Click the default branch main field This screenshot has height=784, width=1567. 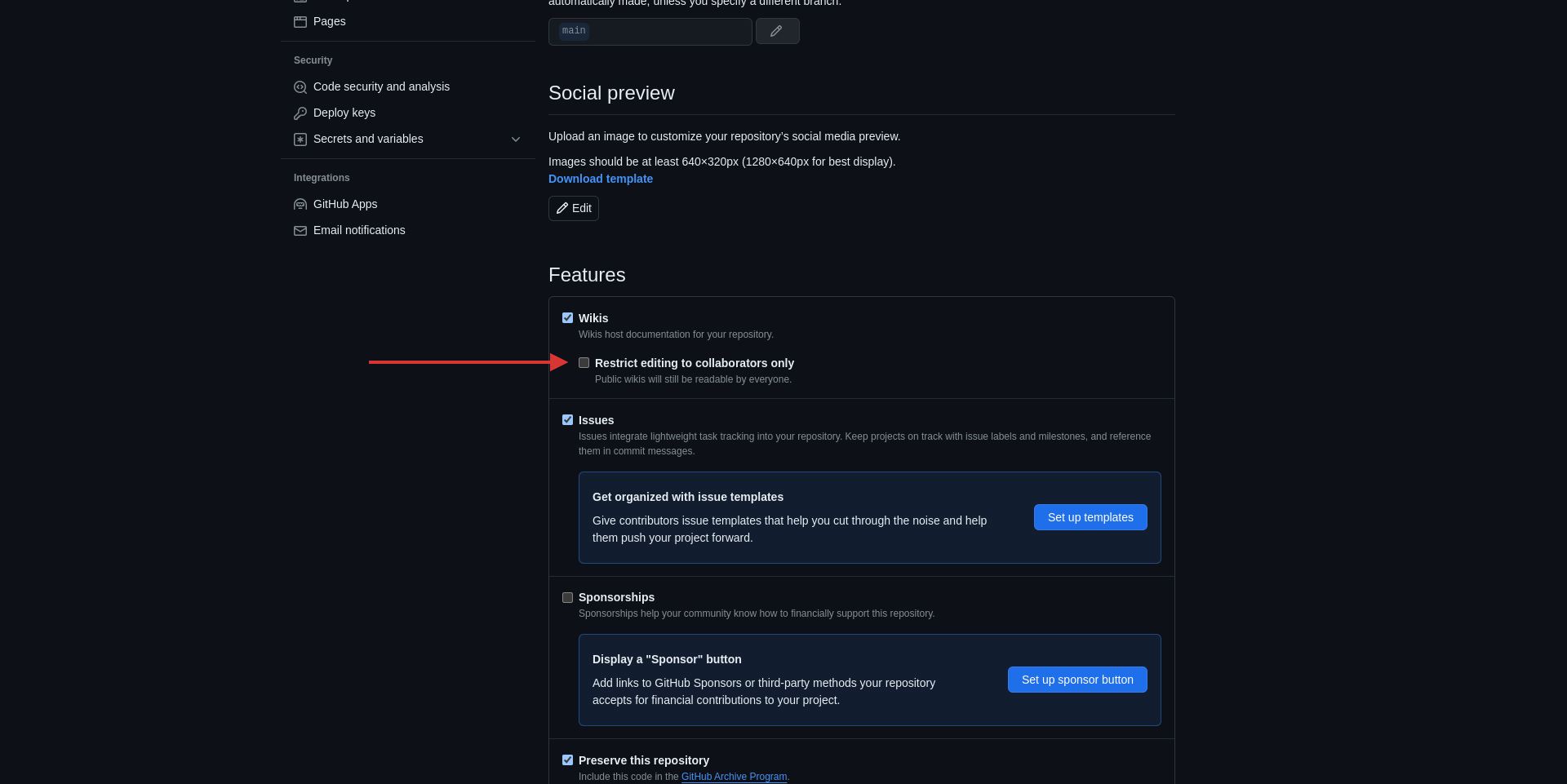pyautogui.click(x=650, y=31)
